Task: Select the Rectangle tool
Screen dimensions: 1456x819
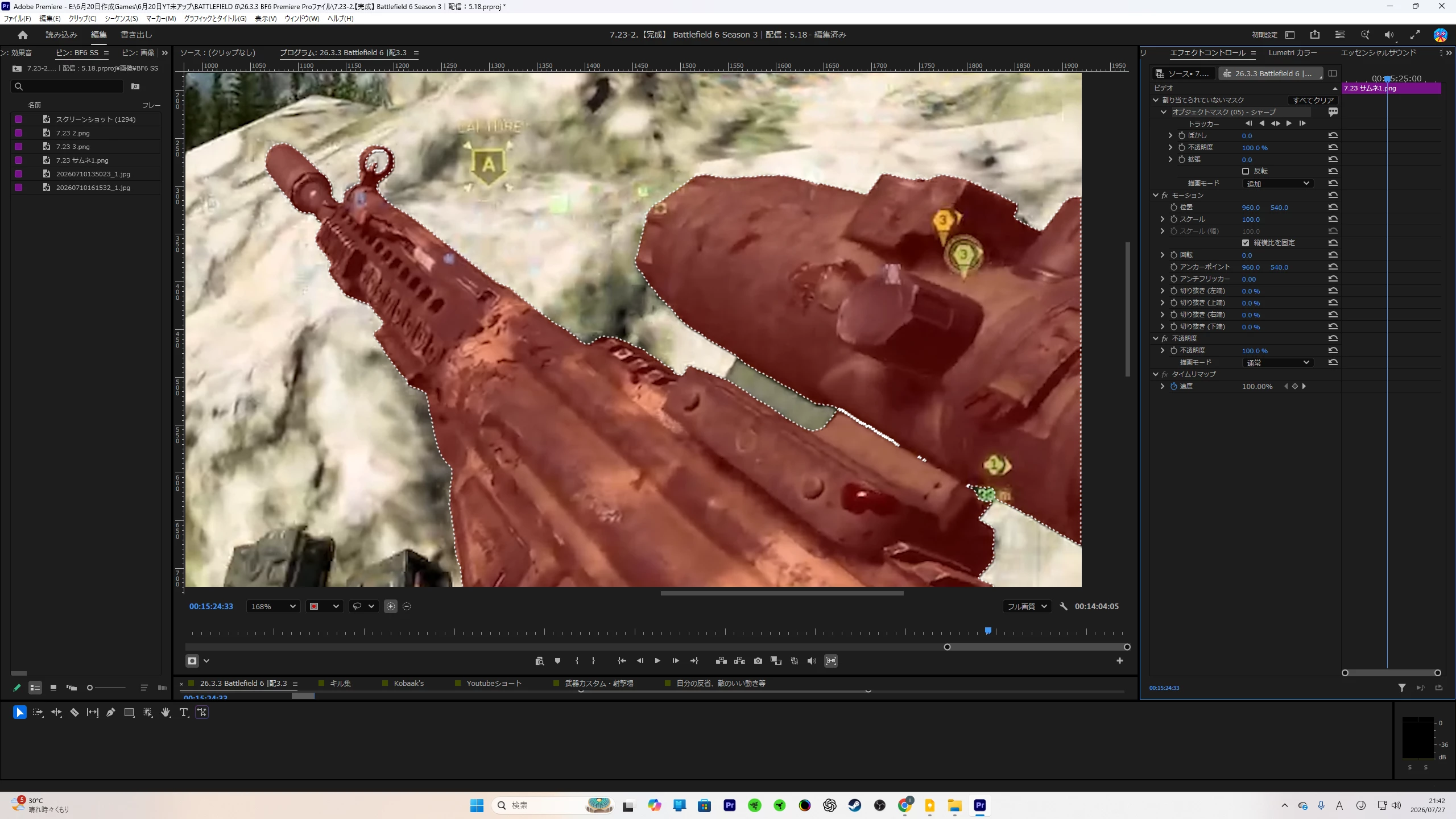Action: 129,712
